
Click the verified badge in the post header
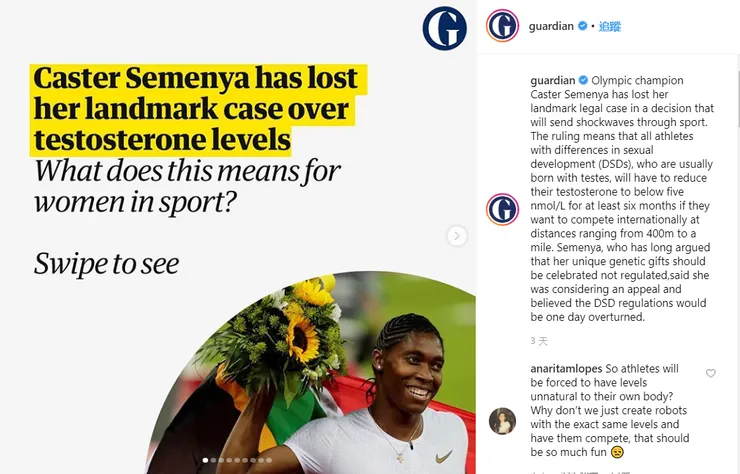pyautogui.click(x=582, y=27)
